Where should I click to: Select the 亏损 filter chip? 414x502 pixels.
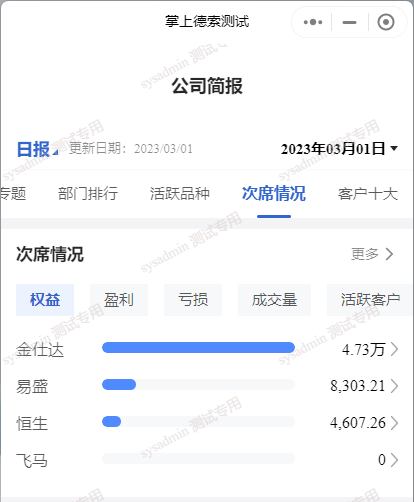[193, 300]
